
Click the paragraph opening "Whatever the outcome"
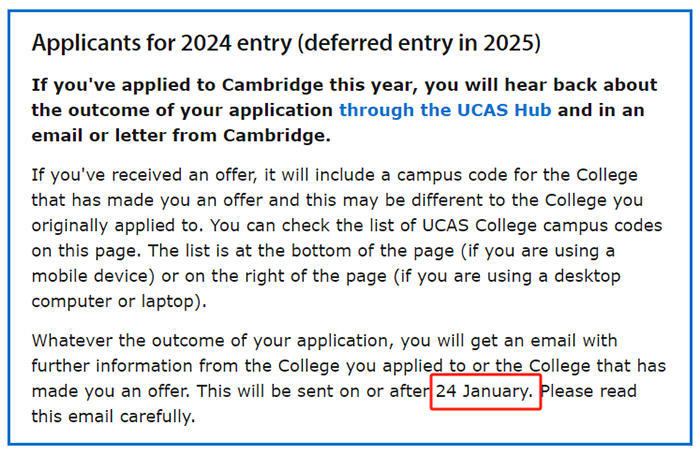pyautogui.click(x=120, y=343)
